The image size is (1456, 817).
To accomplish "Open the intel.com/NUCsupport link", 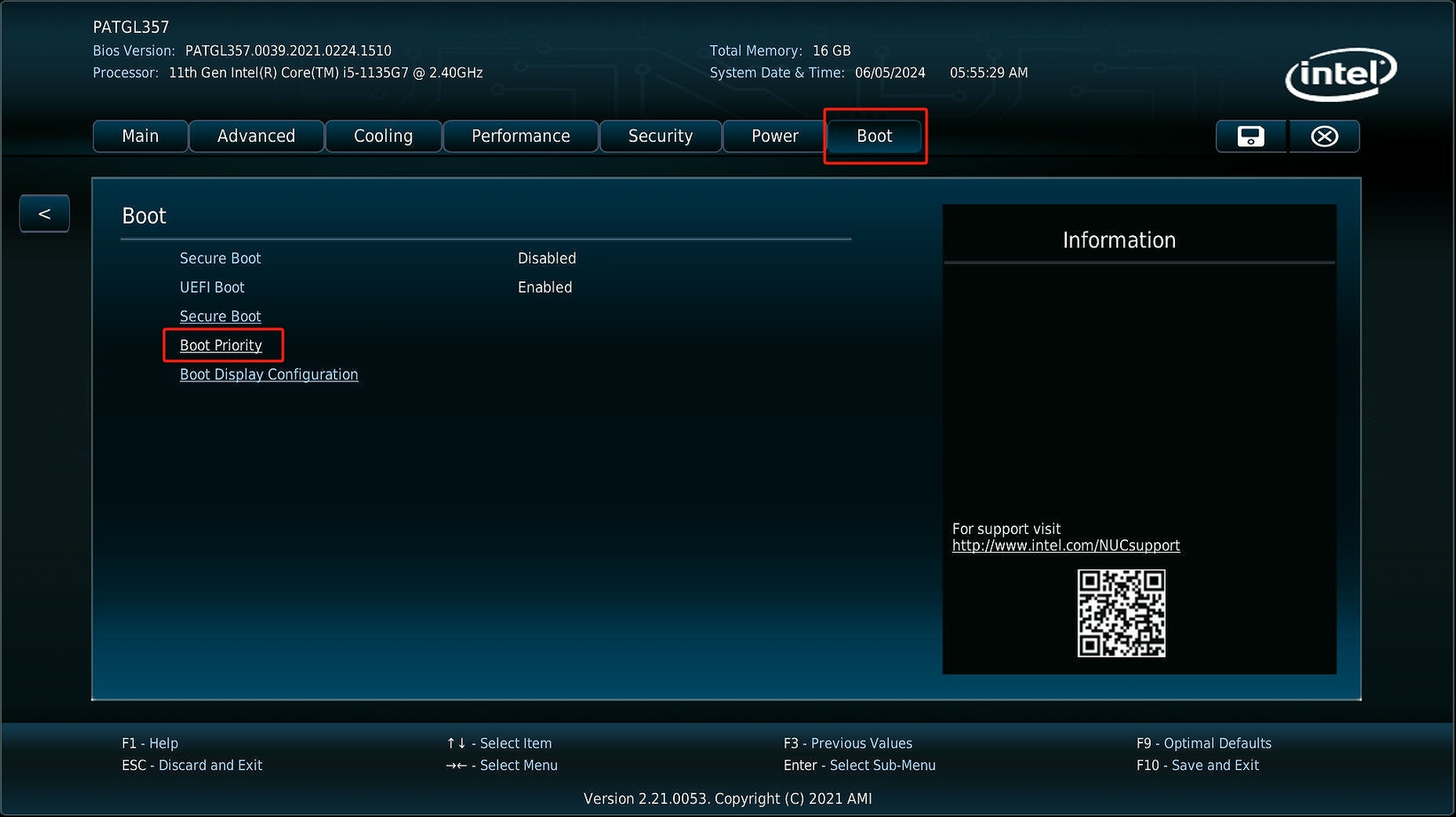I will (1066, 546).
